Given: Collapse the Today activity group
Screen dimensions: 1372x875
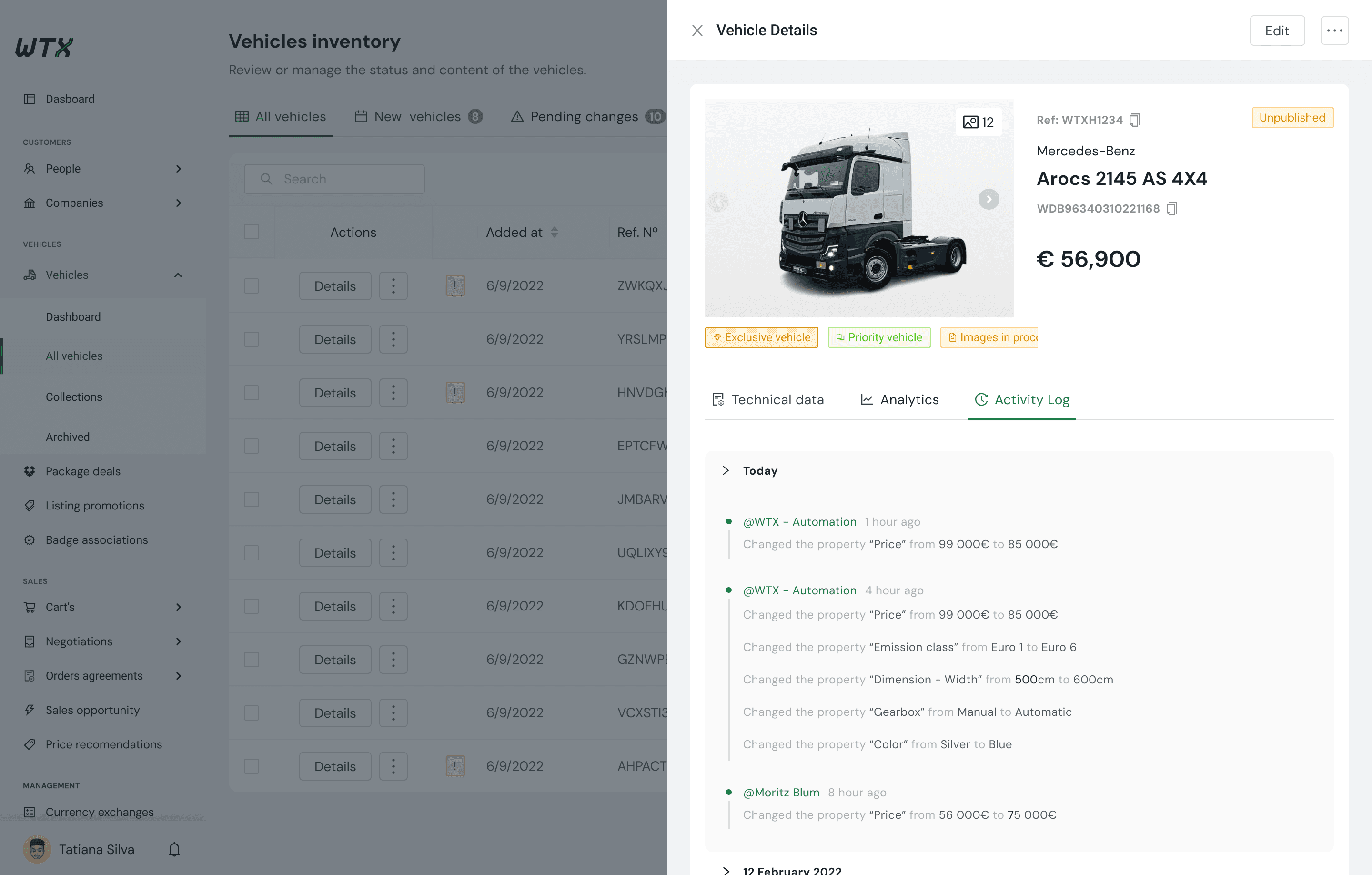Looking at the screenshot, I should pyautogui.click(x=726, y=471).
